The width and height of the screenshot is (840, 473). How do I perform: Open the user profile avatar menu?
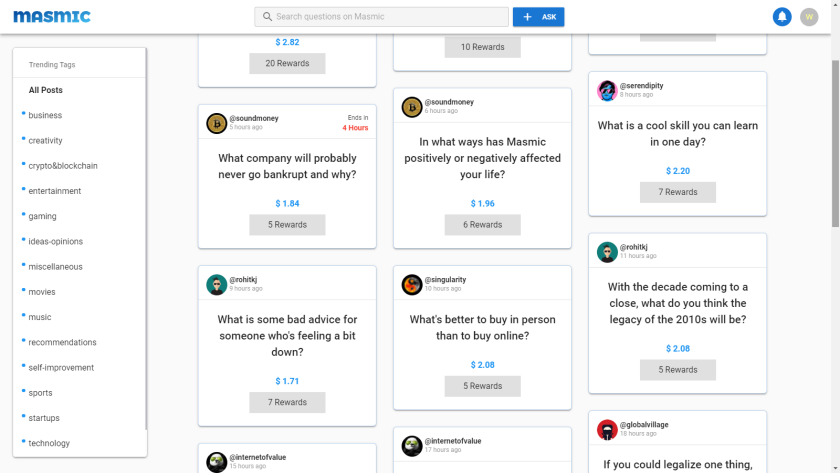[809, 17]
